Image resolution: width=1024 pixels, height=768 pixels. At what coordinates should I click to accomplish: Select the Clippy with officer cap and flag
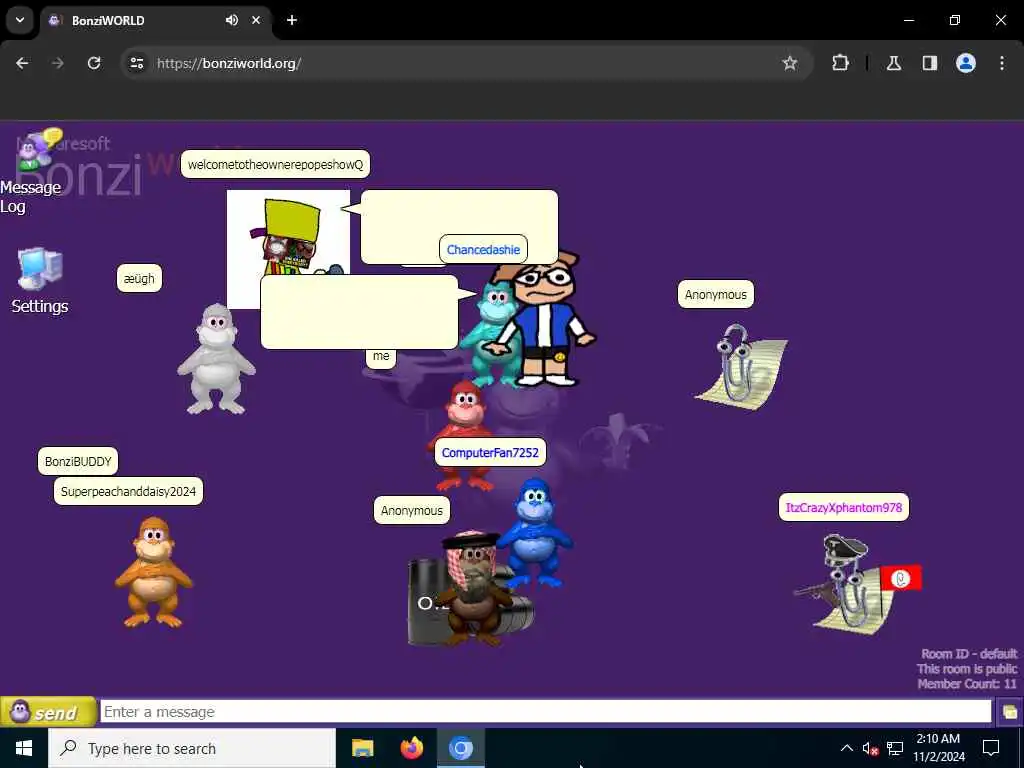[856, 584]
